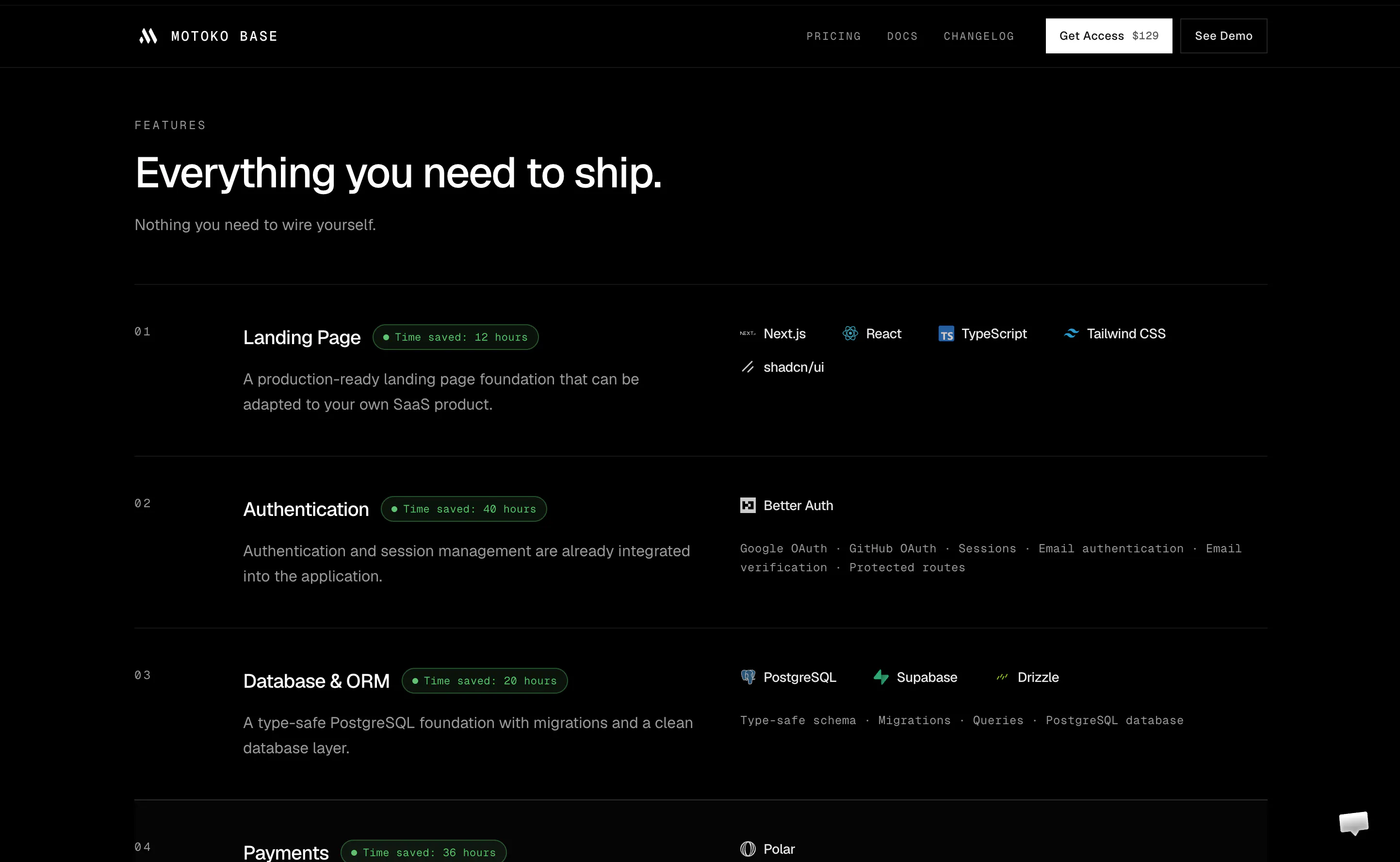
Task: Click the 'Time saved: 12 hours' badge
Action: [456, 337]
